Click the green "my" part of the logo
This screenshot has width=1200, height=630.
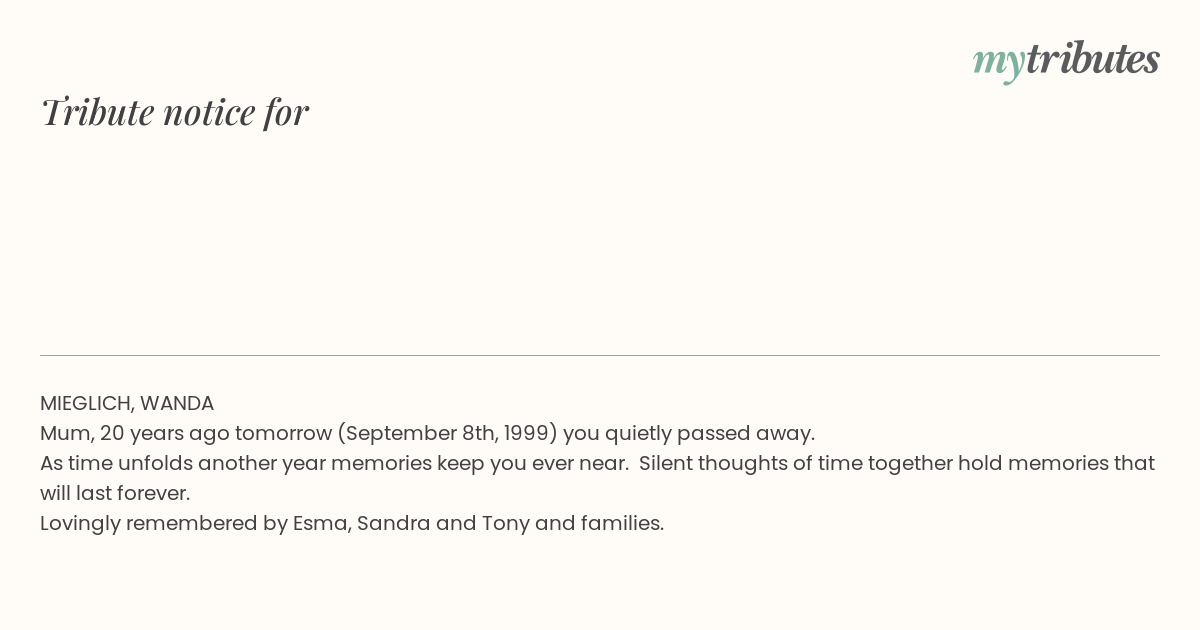(x=998, y=64)
